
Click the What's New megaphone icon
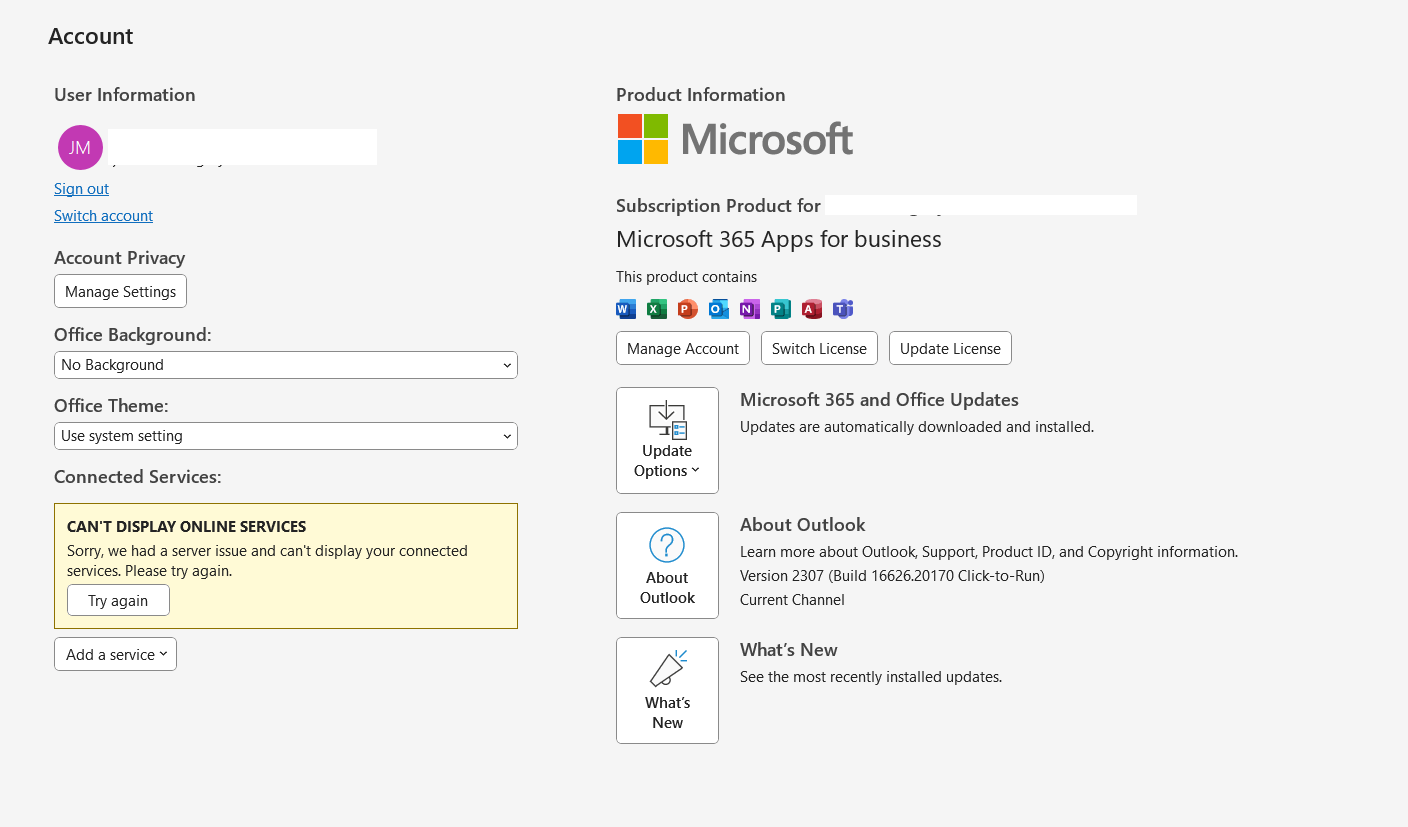coord(667,668)
